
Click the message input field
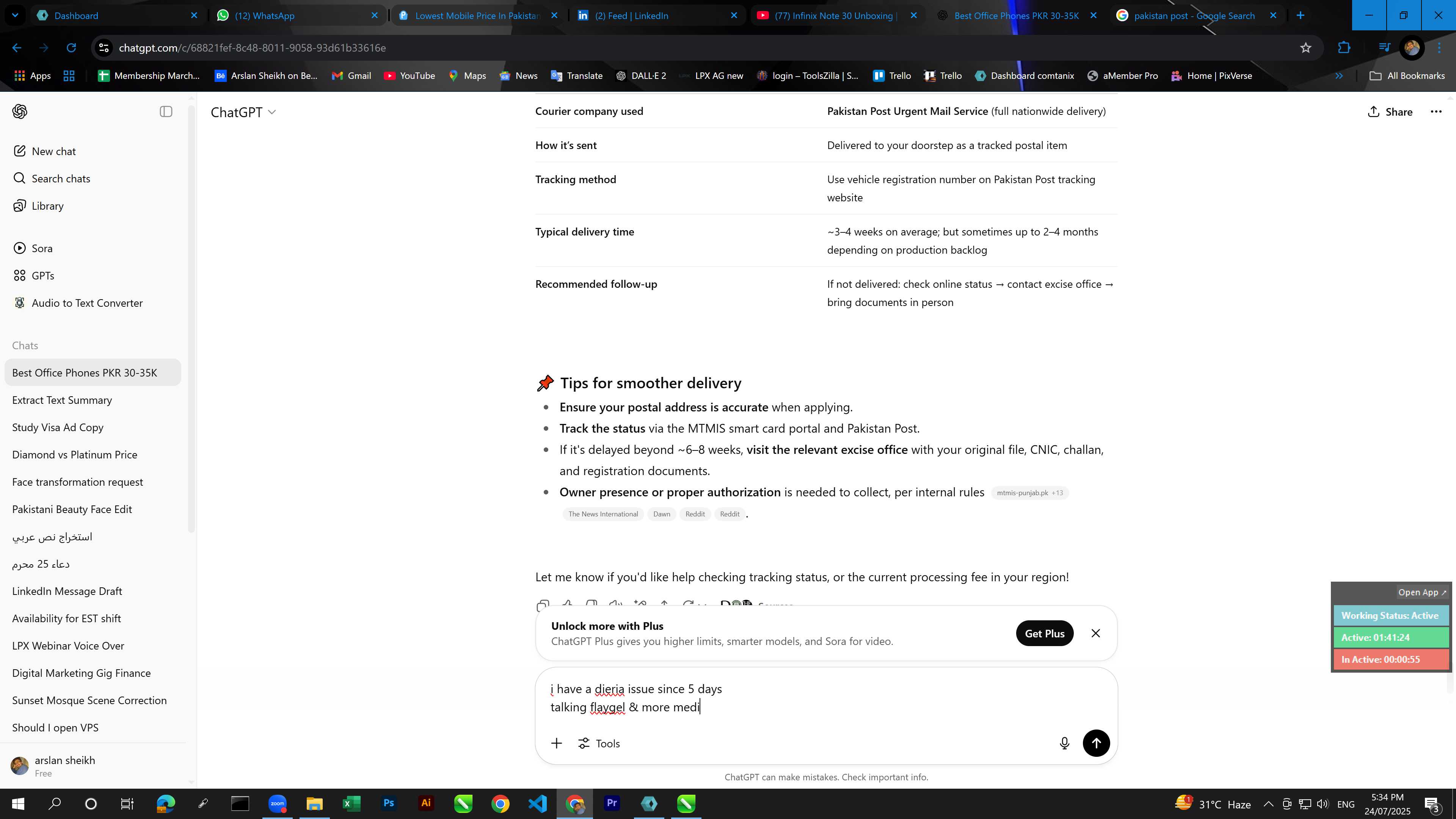coord(826,698)
